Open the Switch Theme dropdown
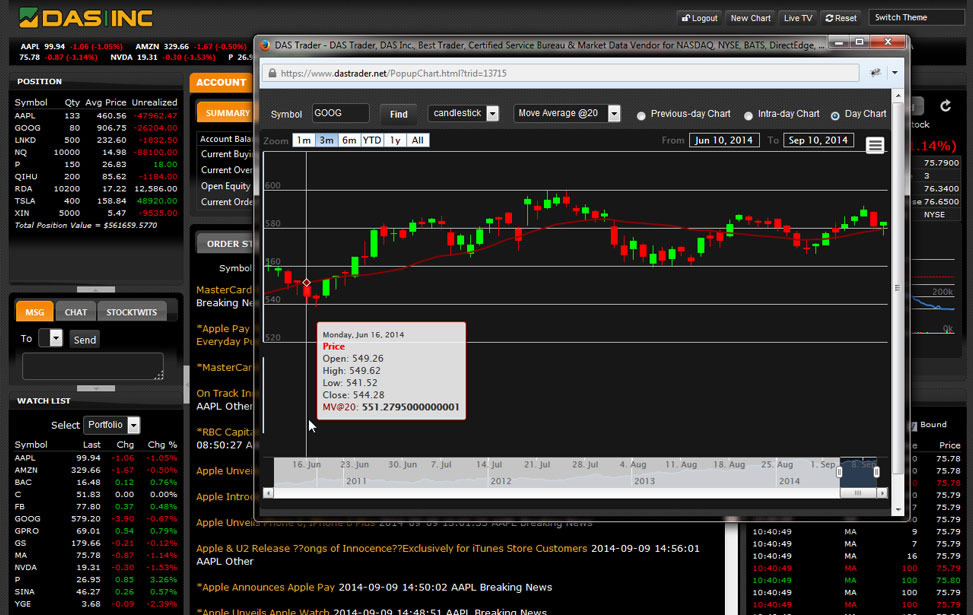Screen dimensions: 973x615 (x=916, y=17)
